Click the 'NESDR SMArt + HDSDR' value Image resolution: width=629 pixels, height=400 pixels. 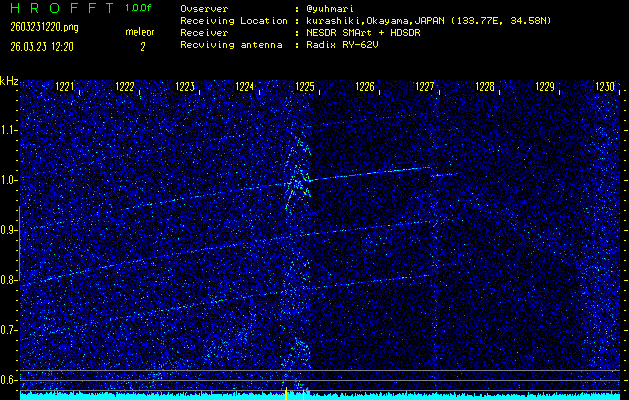click(x=363, y=33)
